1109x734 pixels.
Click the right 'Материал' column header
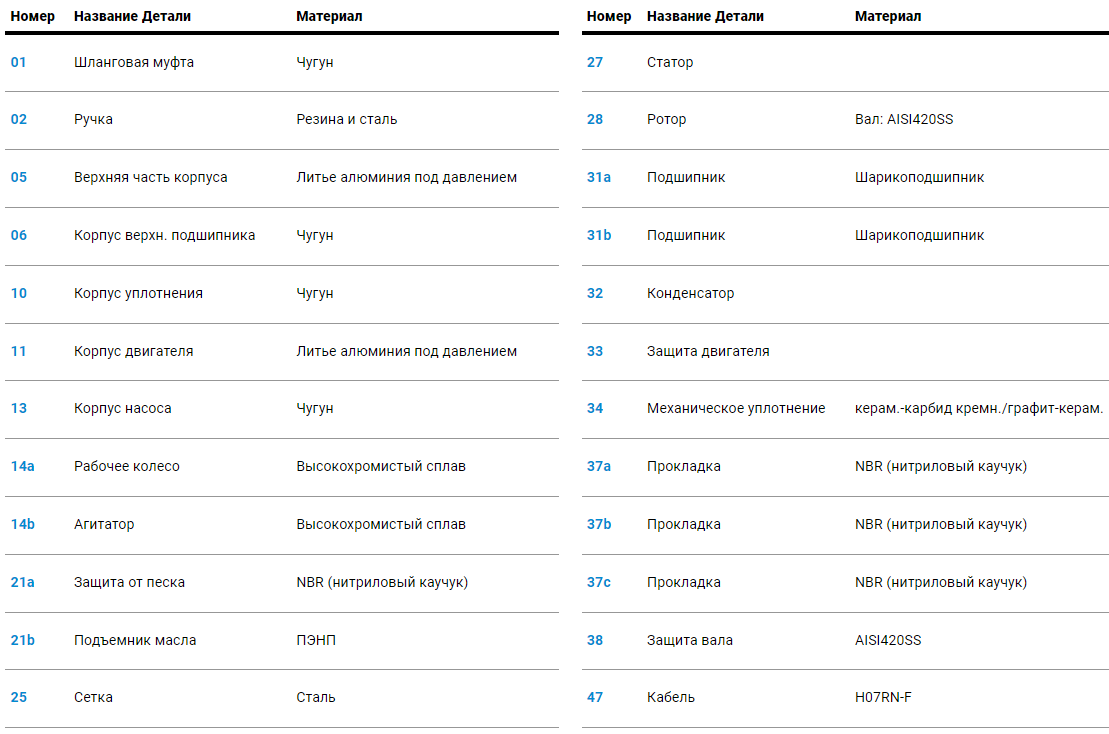888,16
